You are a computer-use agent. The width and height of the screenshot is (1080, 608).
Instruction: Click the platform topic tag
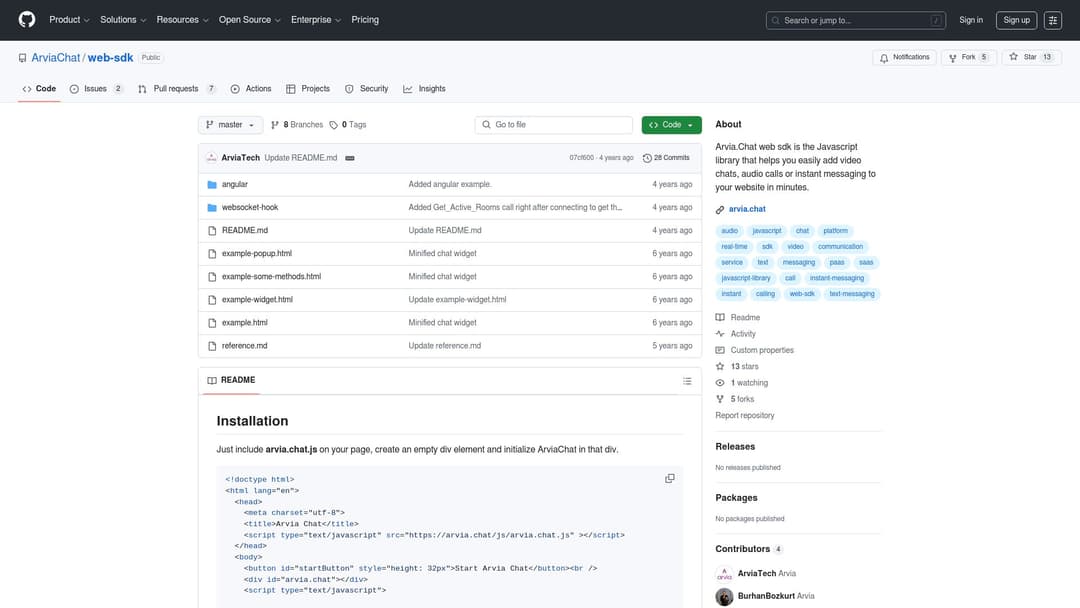(835, 231)
